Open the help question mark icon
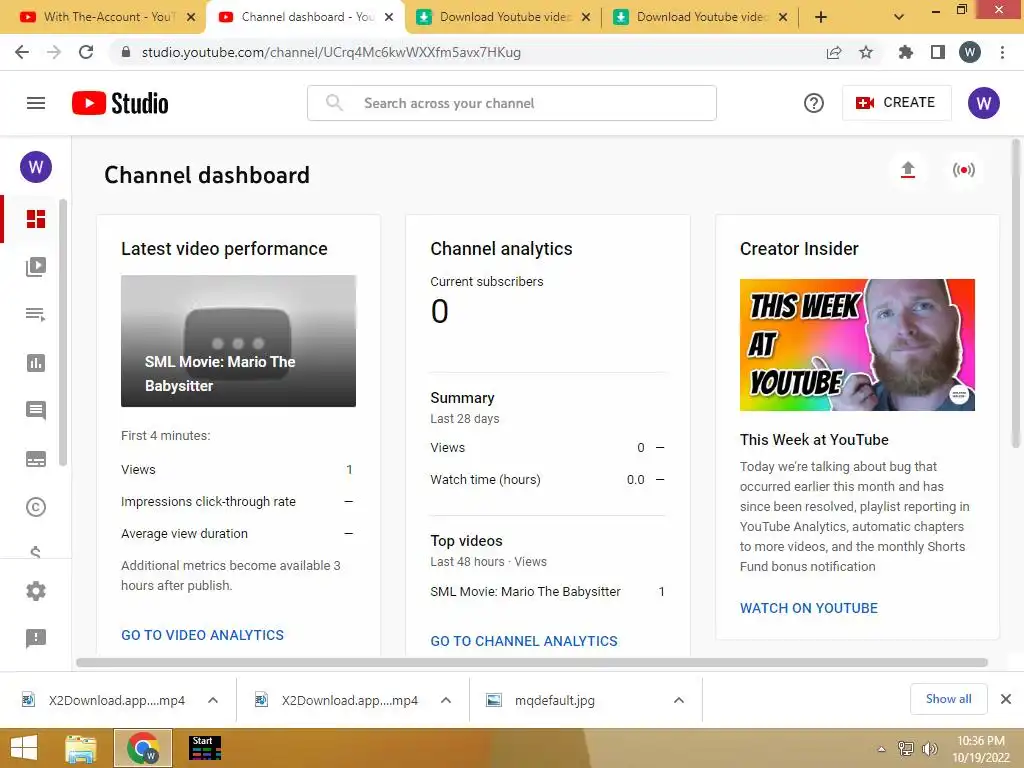1024x768 pixels. tap(814, 103)
